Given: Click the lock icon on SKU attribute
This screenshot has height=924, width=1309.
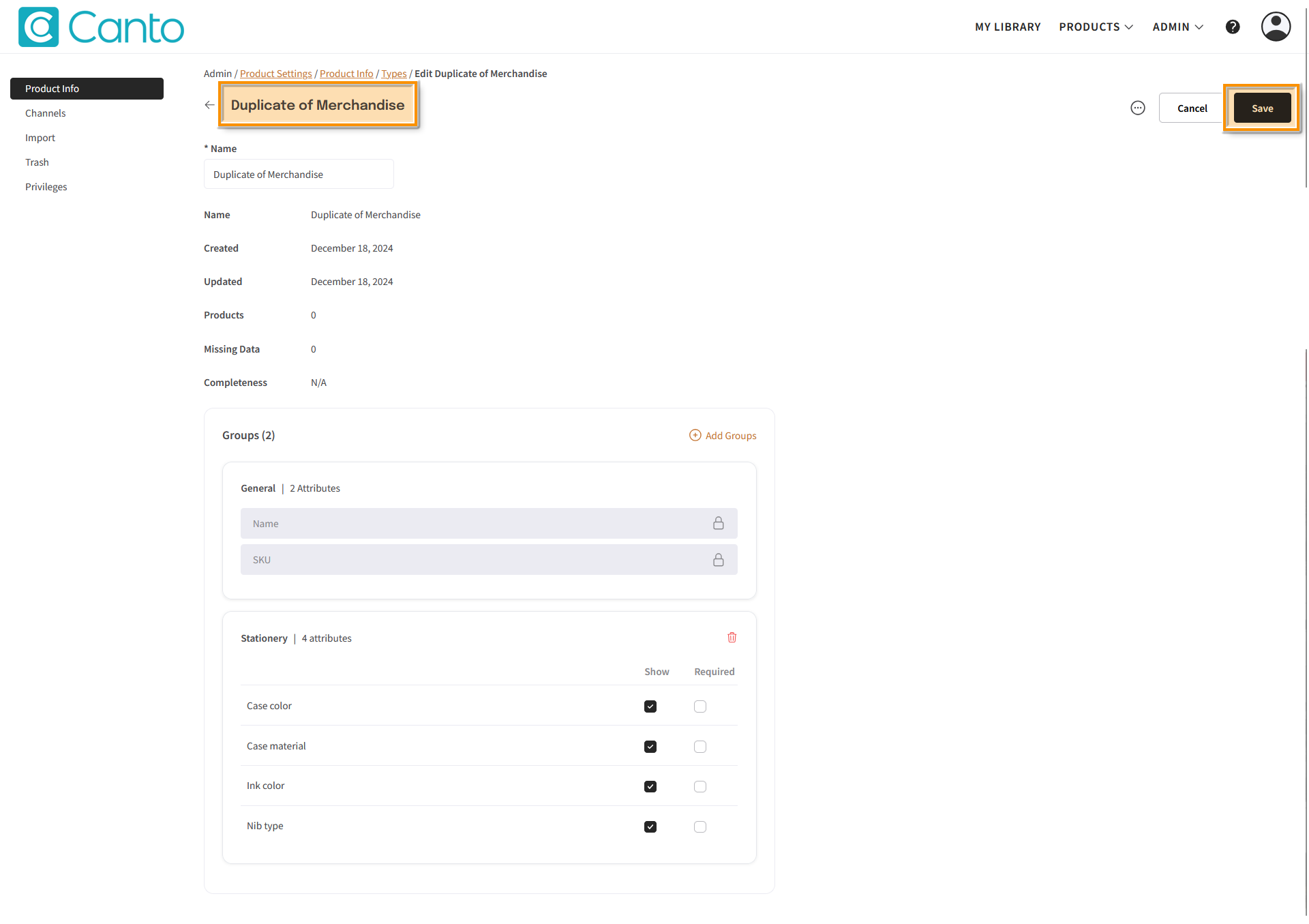Looking at the screenshot, I should (x=718, y=560).
